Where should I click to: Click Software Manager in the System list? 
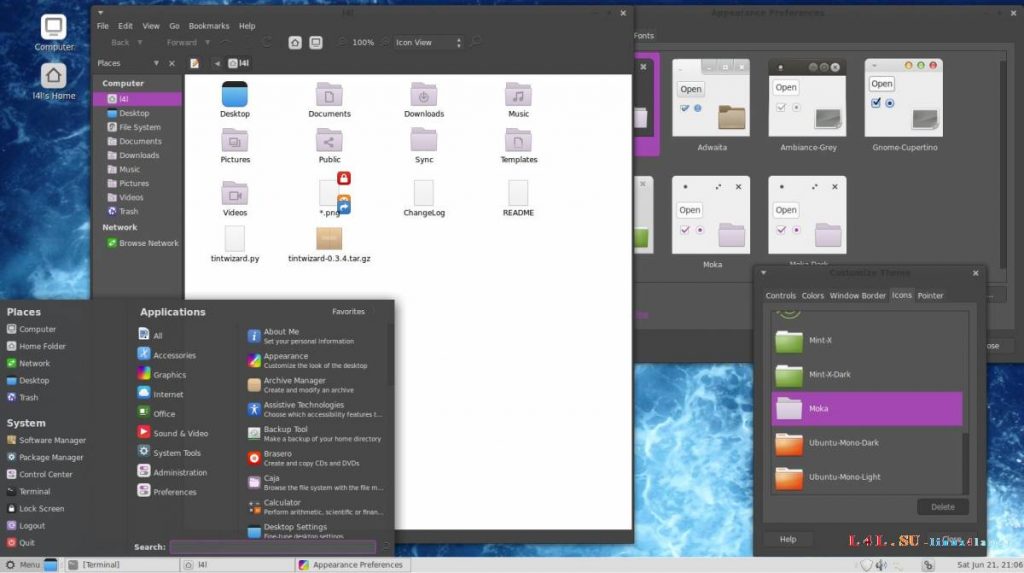point(46,440)
